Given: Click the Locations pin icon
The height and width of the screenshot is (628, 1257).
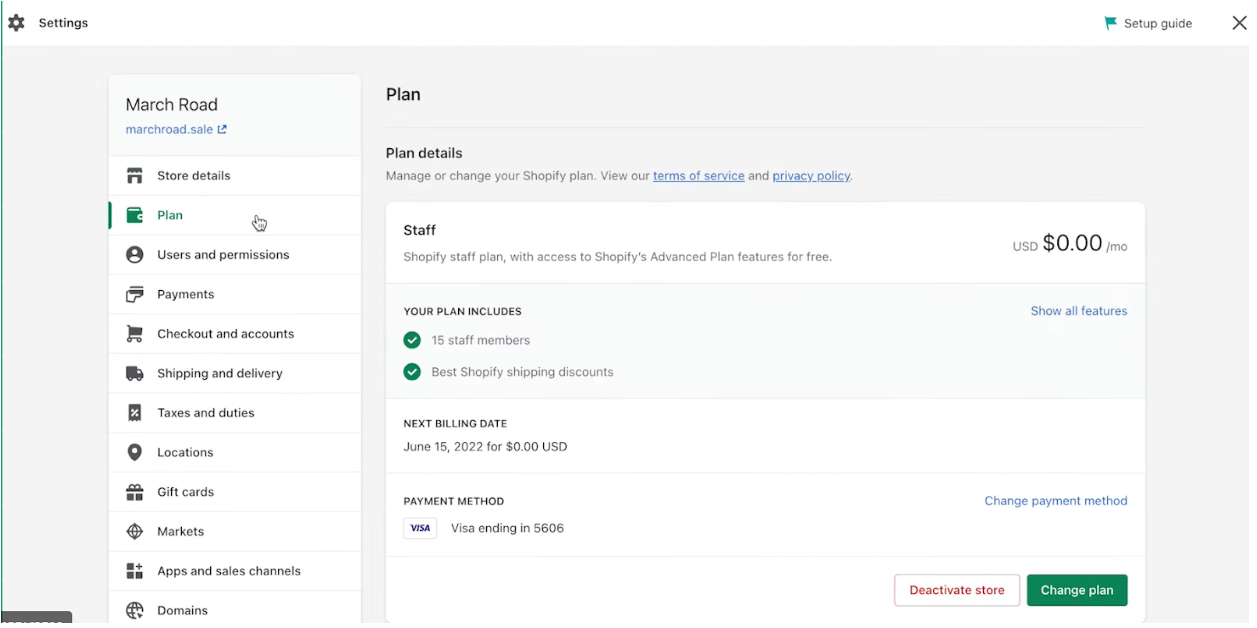Looking at the screenshot, I should (x=134, y=452).
